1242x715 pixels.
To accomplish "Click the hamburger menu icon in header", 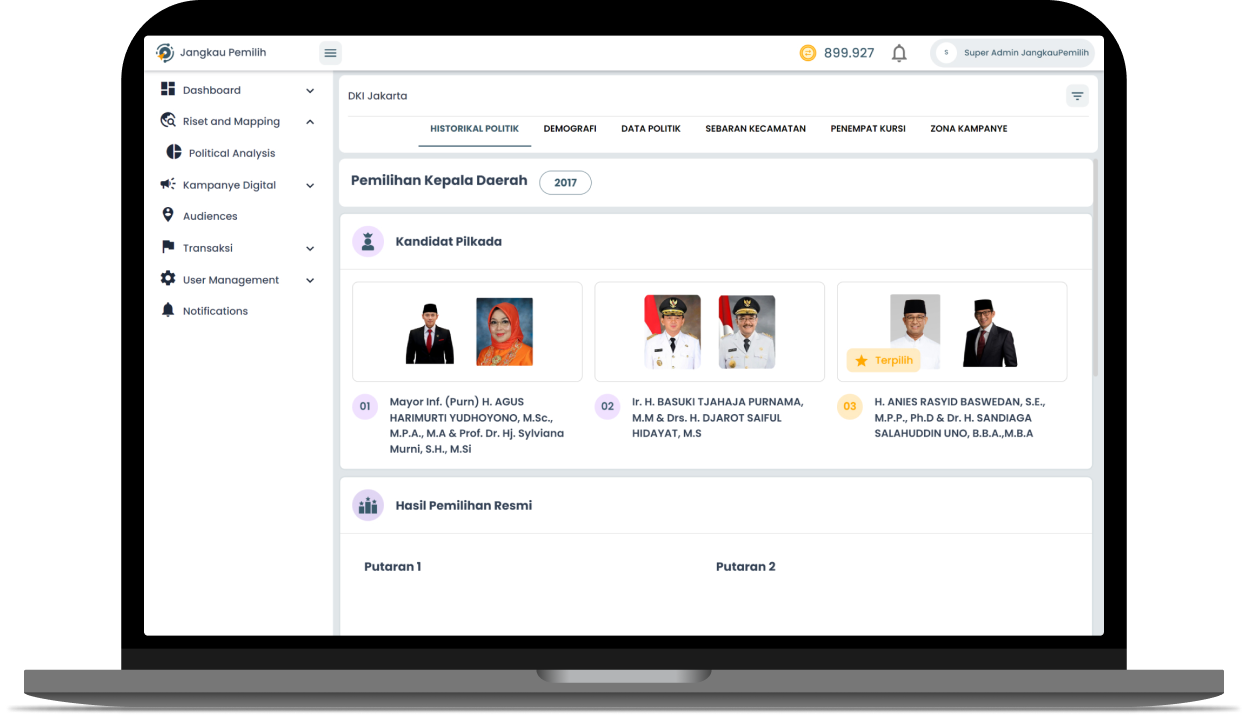I will pyautogui.click(x=330, y=53).
